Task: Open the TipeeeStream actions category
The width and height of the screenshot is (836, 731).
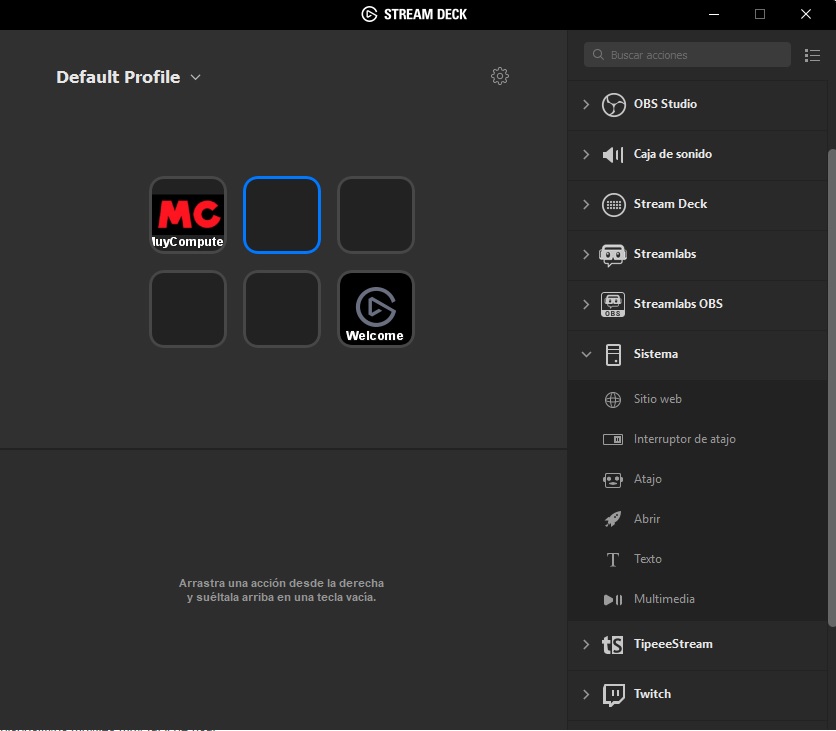Action: [x=672, y=644]
